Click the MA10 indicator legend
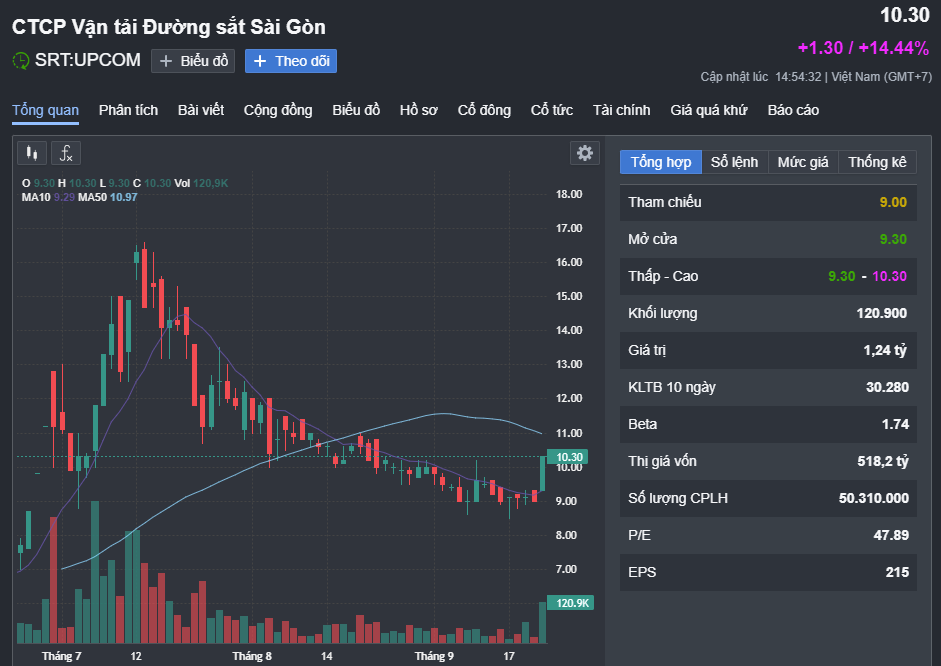The width and height of the screenshot is (941, 666). click(x=48, y=197)
